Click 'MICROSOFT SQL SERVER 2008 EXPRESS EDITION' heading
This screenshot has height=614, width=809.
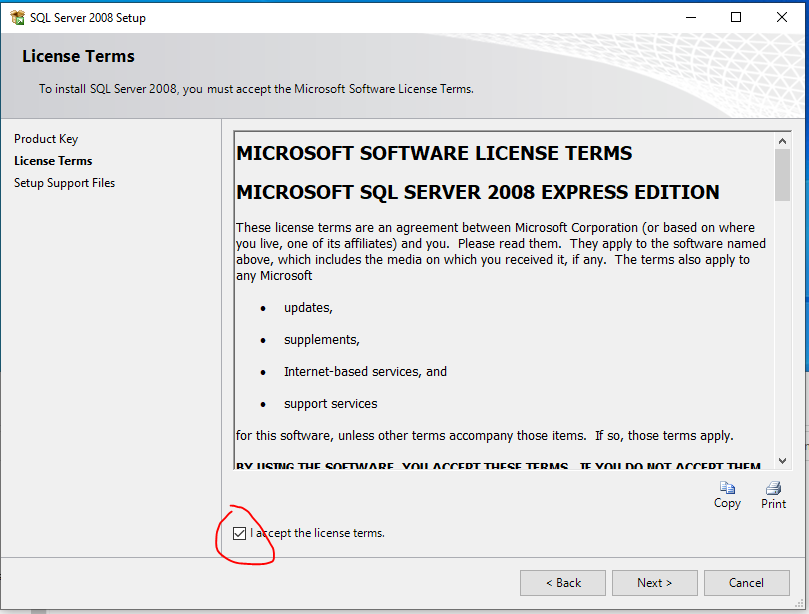(x=478, y=192)
